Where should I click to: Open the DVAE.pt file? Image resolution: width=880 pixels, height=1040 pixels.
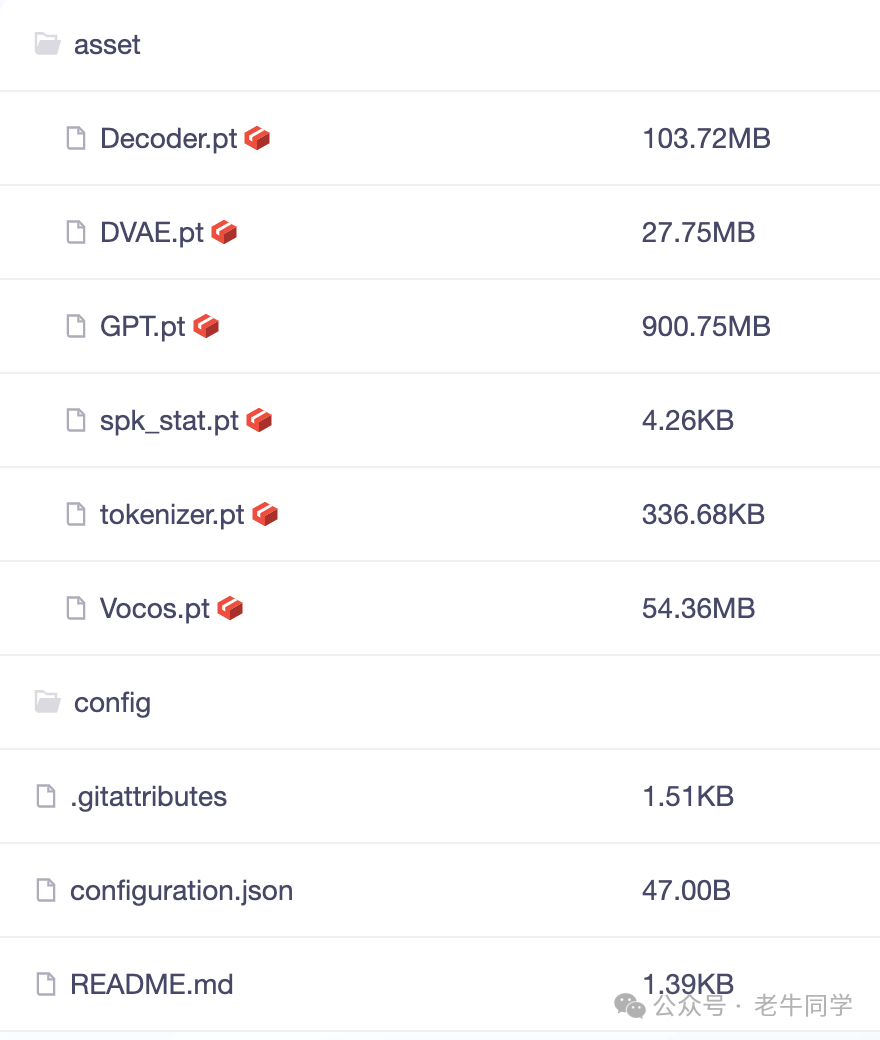(x=152, y=233)
